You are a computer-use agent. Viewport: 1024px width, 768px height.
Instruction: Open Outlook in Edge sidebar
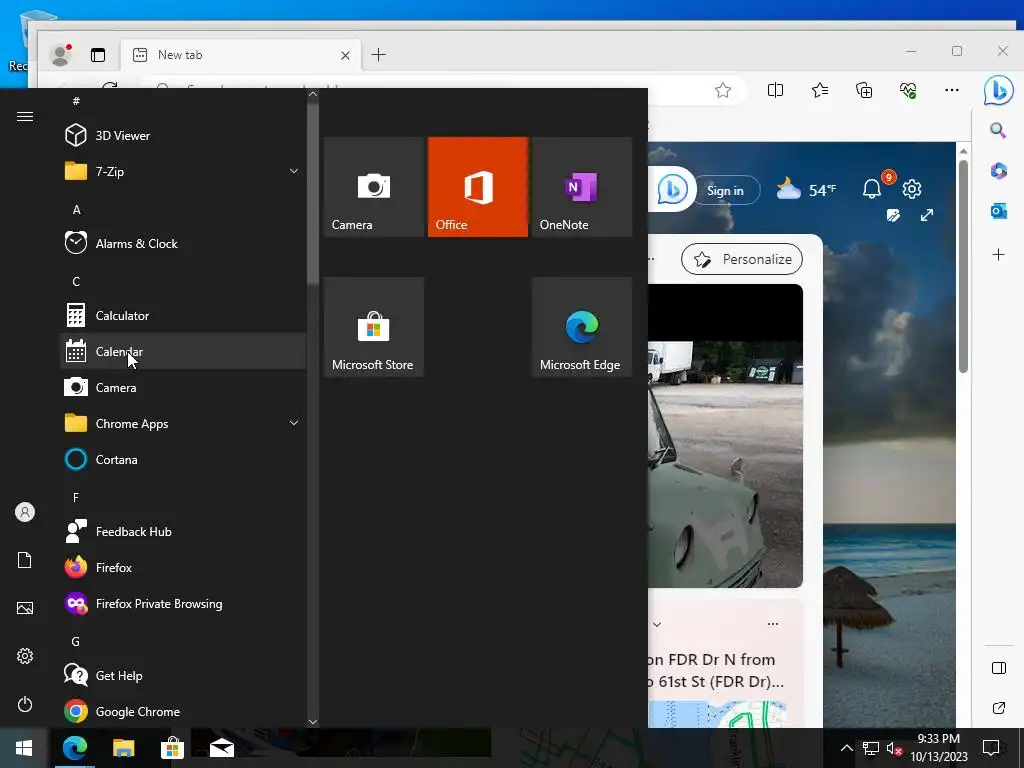tap(998, 212)
